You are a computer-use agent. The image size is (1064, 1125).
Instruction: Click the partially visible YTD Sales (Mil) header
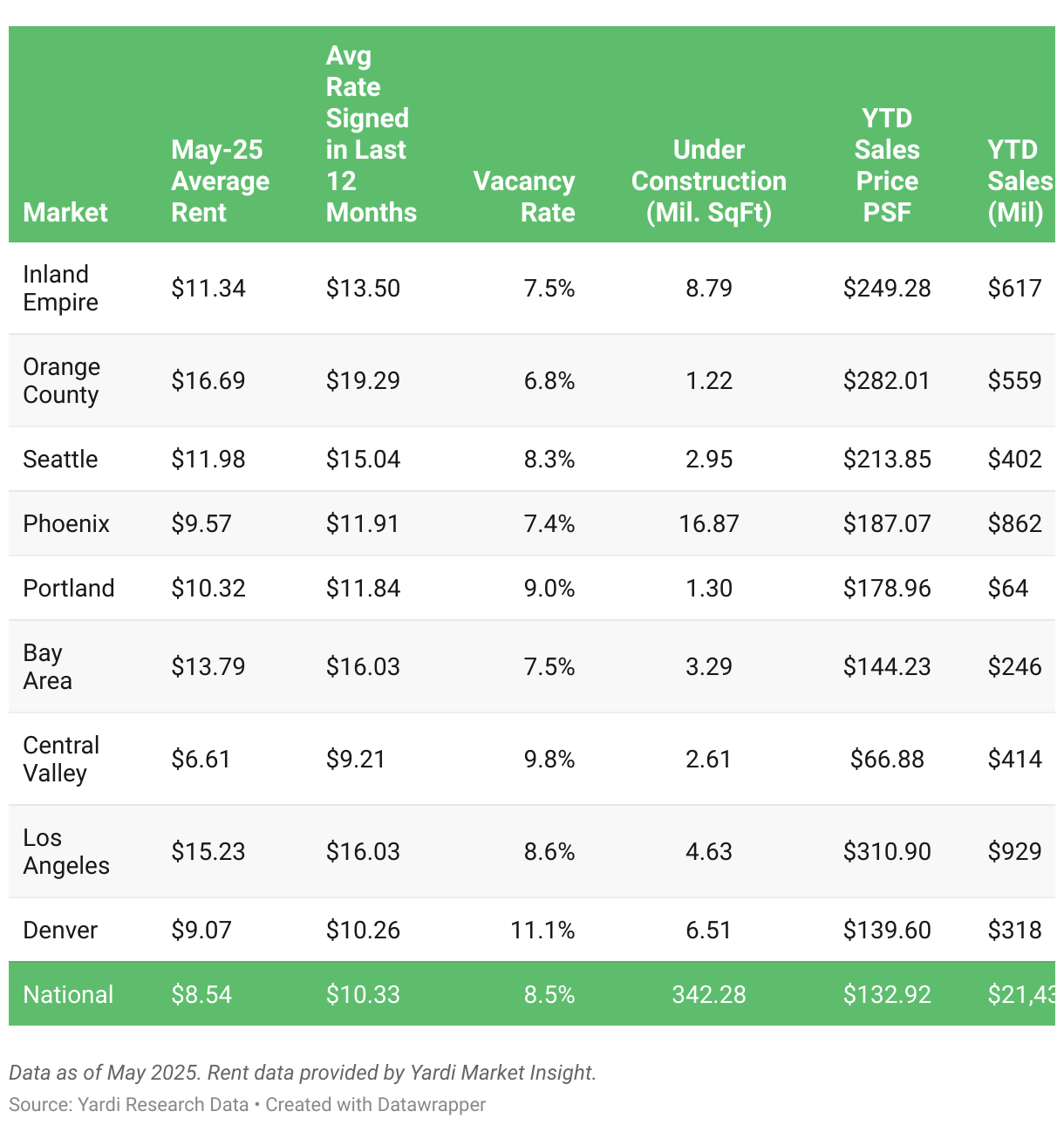coord(1020,181)
